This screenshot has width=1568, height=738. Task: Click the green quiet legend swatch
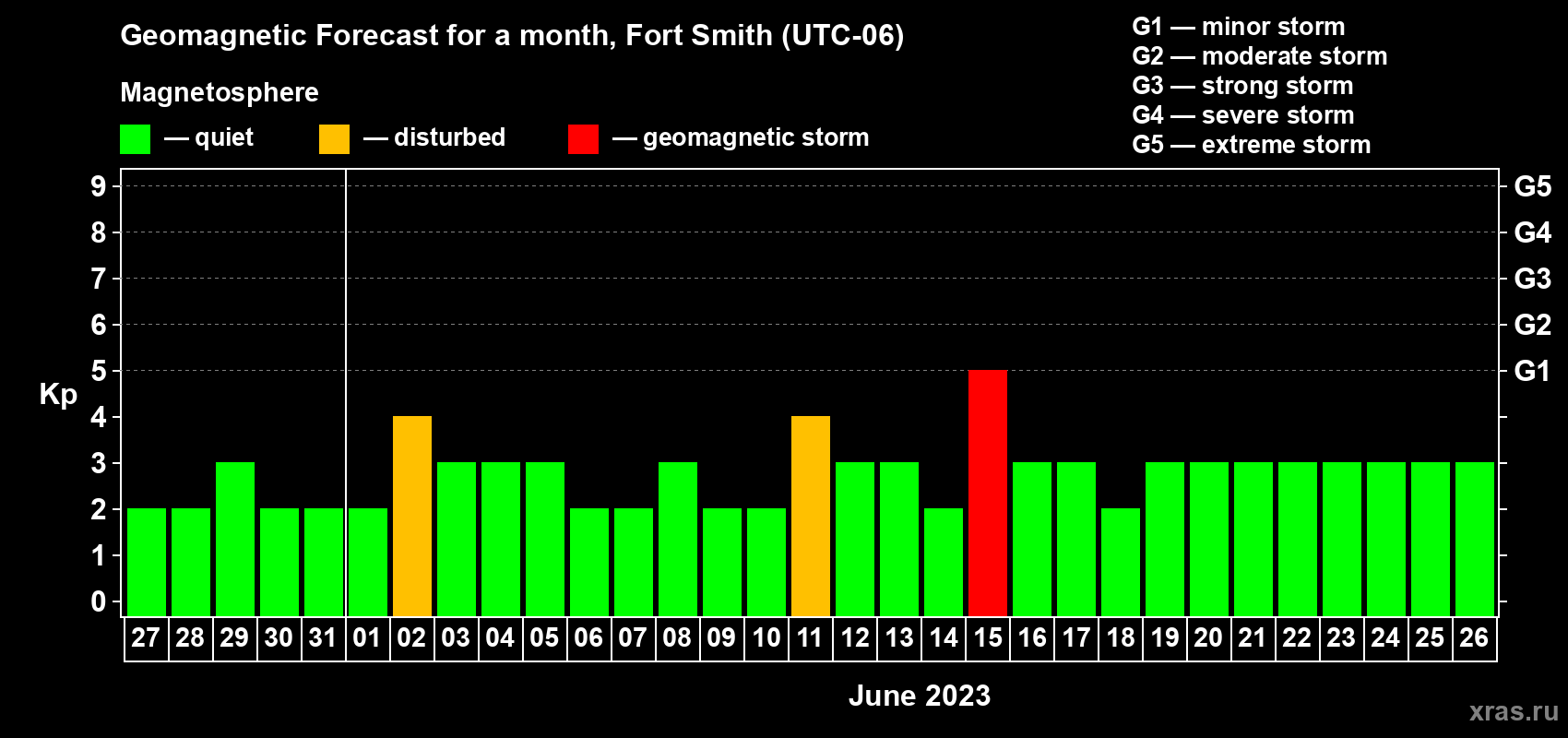click(135, 139)
